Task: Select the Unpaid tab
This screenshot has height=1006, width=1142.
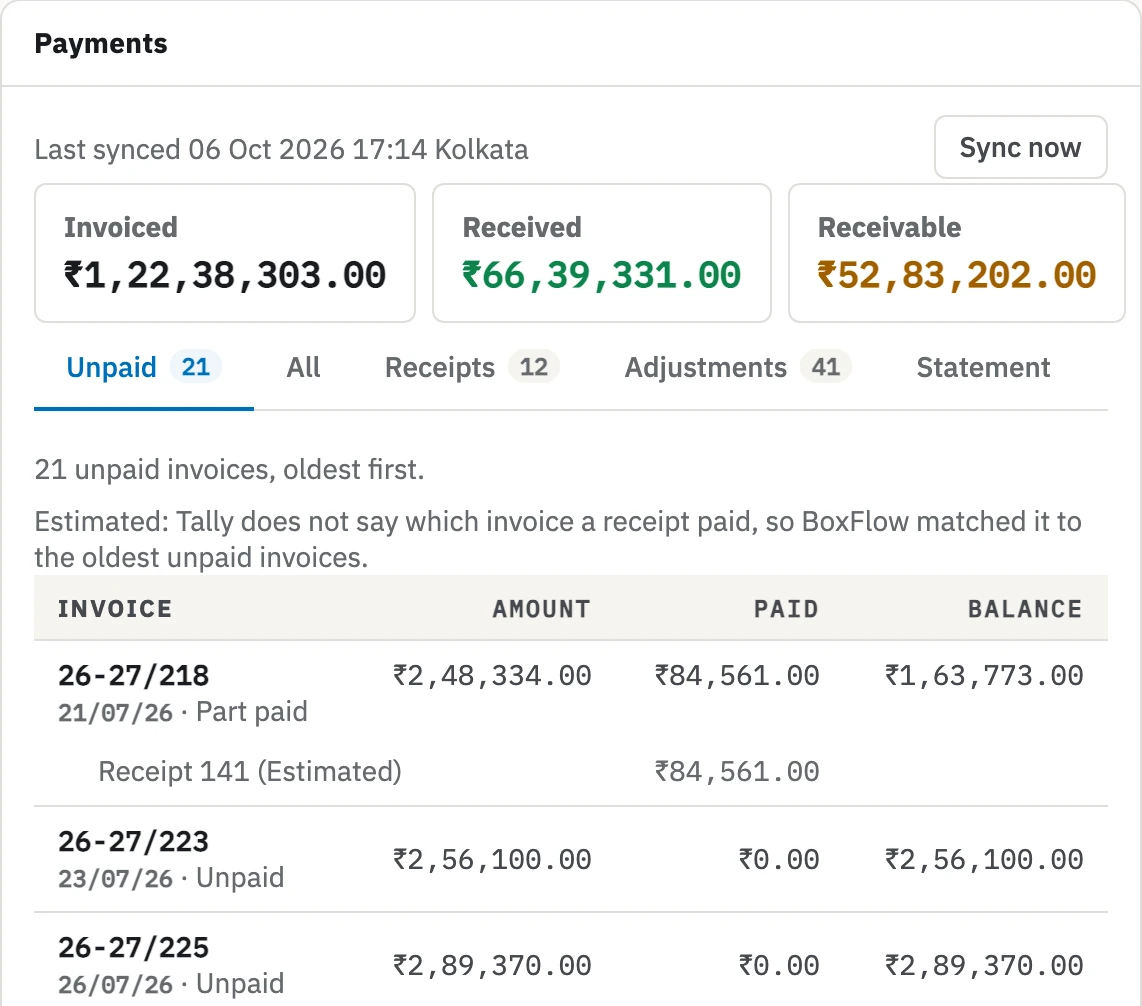Action: (x=143, y=367)
